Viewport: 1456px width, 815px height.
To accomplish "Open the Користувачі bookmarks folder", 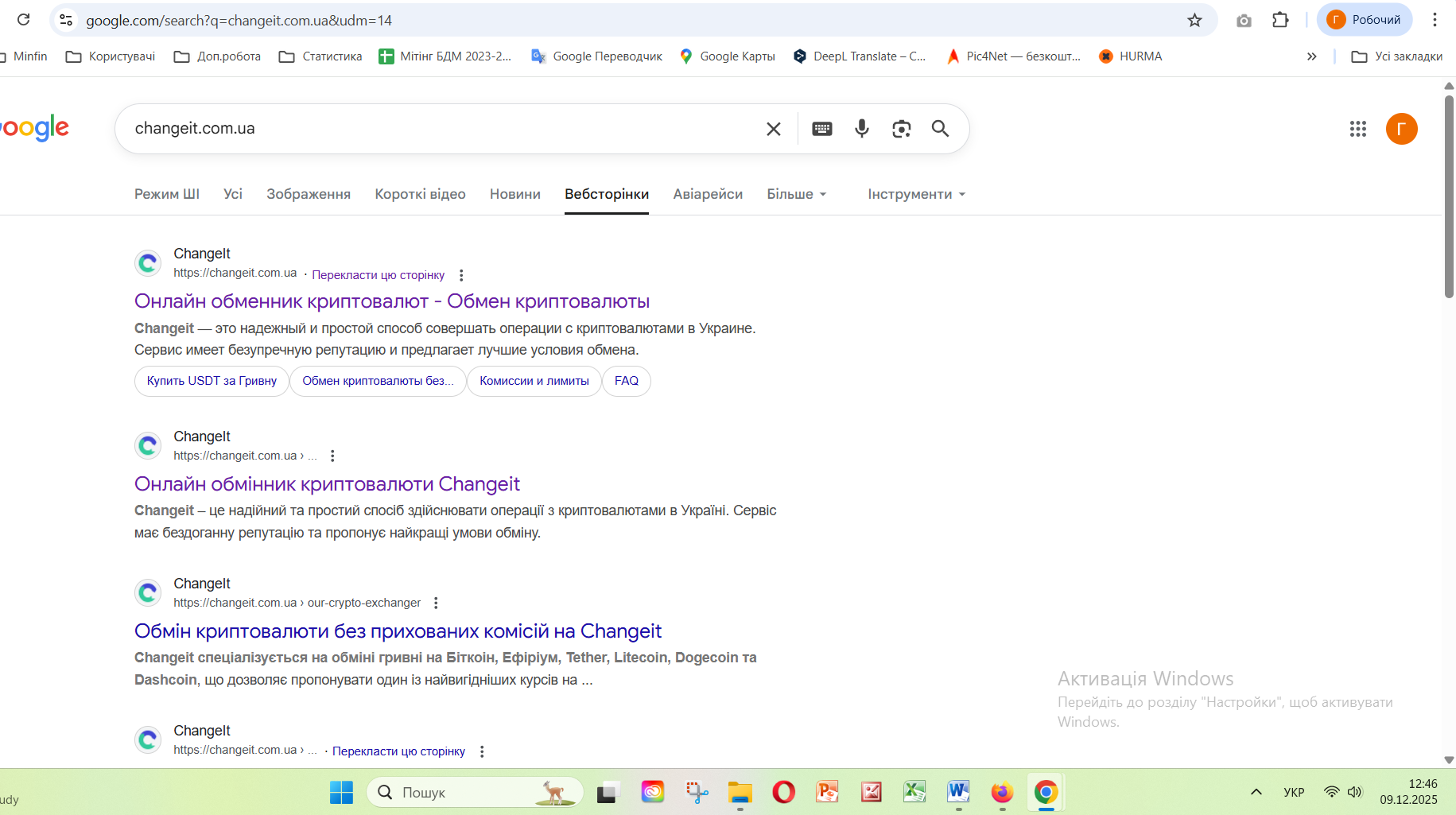I will (111, 56).
